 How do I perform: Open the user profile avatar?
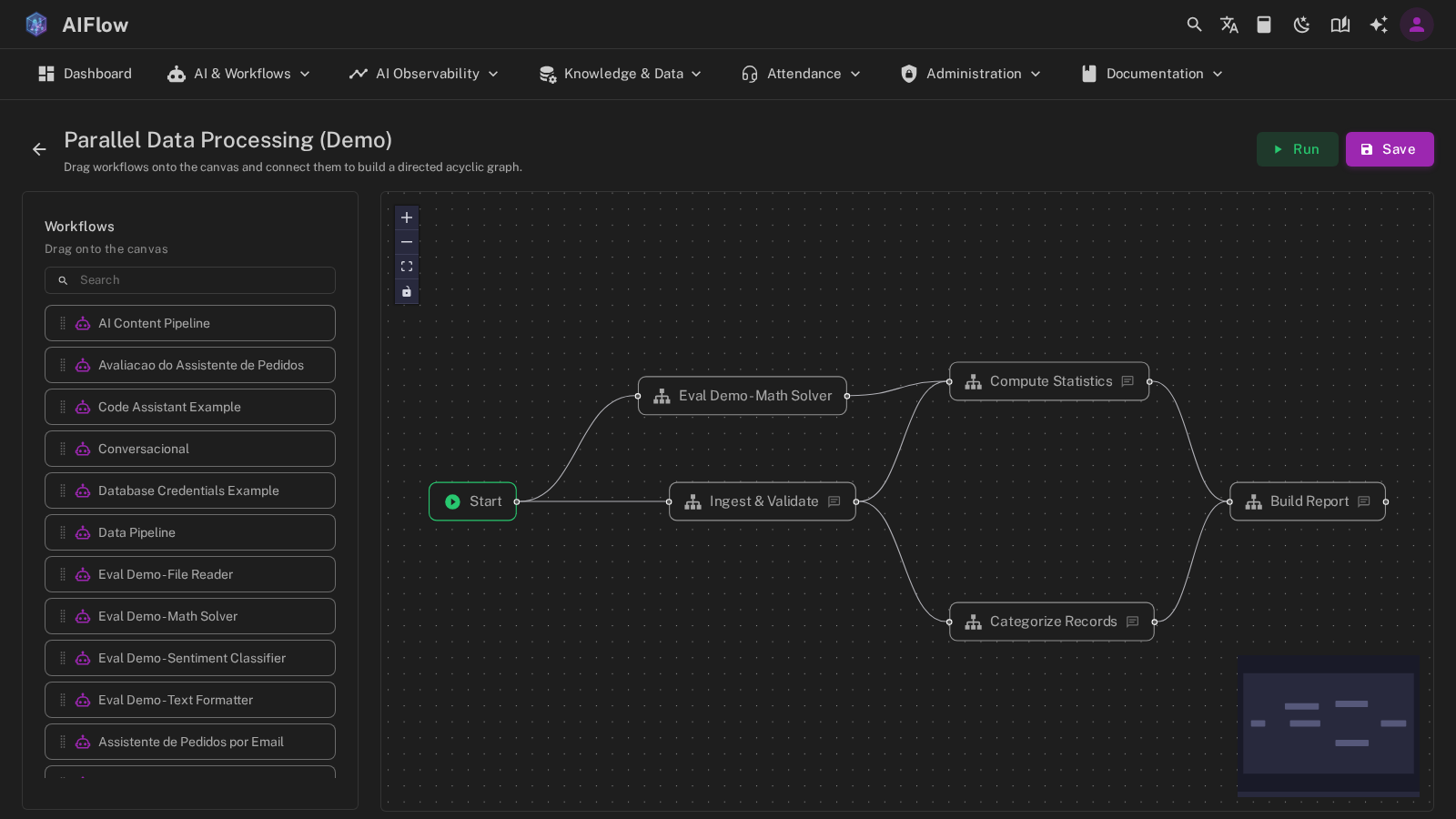(x=1417, y=25)
